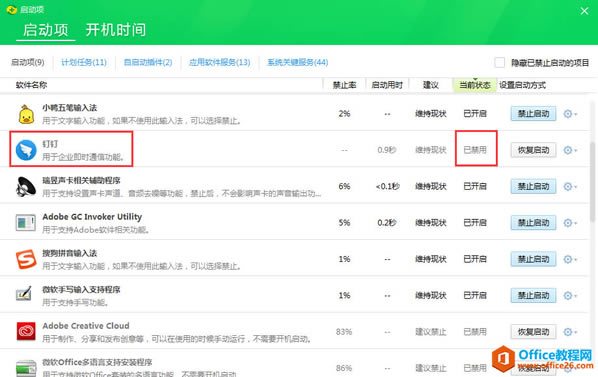The image size is (598, 377).
Task: Click the 微软Office多语言支持安装程序 icon
Action: point(26,367)
